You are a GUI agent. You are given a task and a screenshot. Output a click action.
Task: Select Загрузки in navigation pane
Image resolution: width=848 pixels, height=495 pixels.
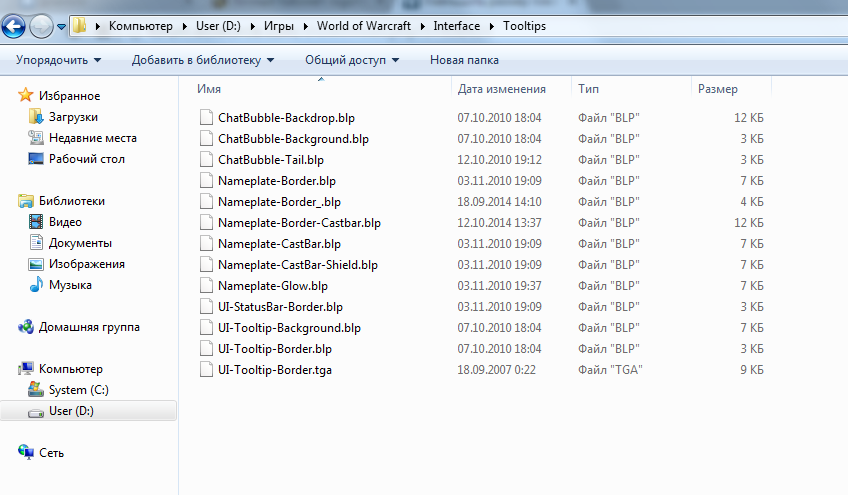pyautogui.click(x=73, y=117)
